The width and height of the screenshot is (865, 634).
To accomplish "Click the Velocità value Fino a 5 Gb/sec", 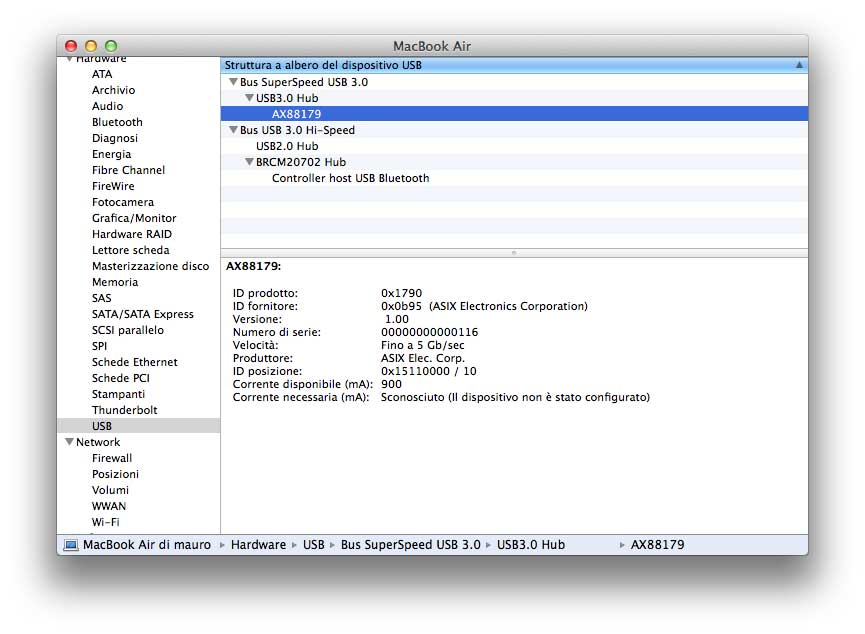I will 423,345.
